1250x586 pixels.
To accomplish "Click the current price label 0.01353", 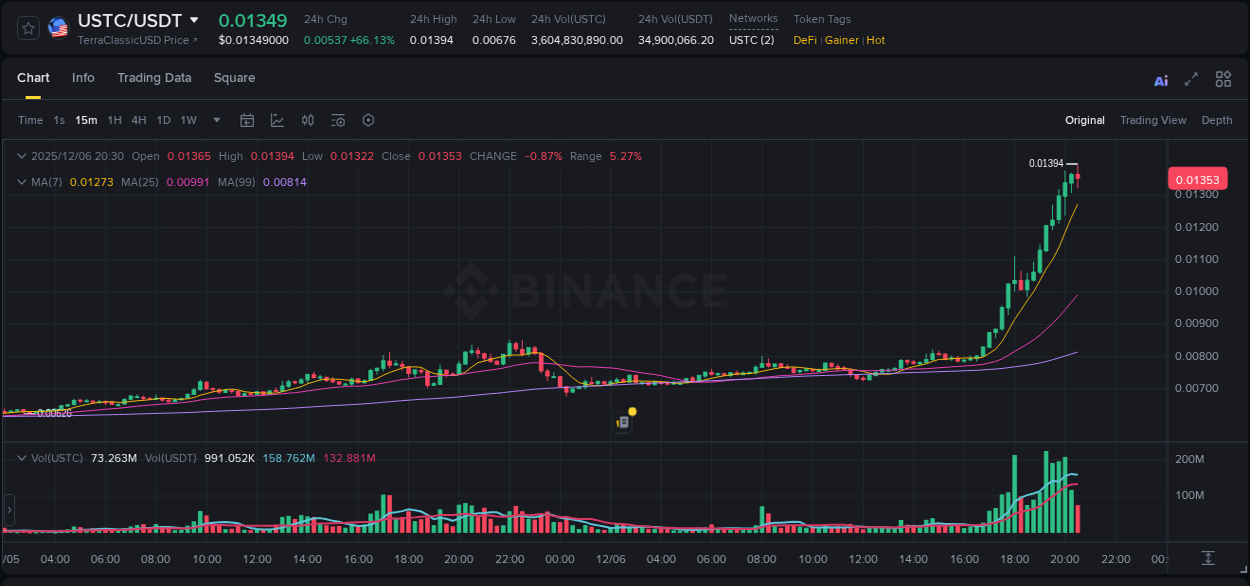I will (x=1198, y=178).
